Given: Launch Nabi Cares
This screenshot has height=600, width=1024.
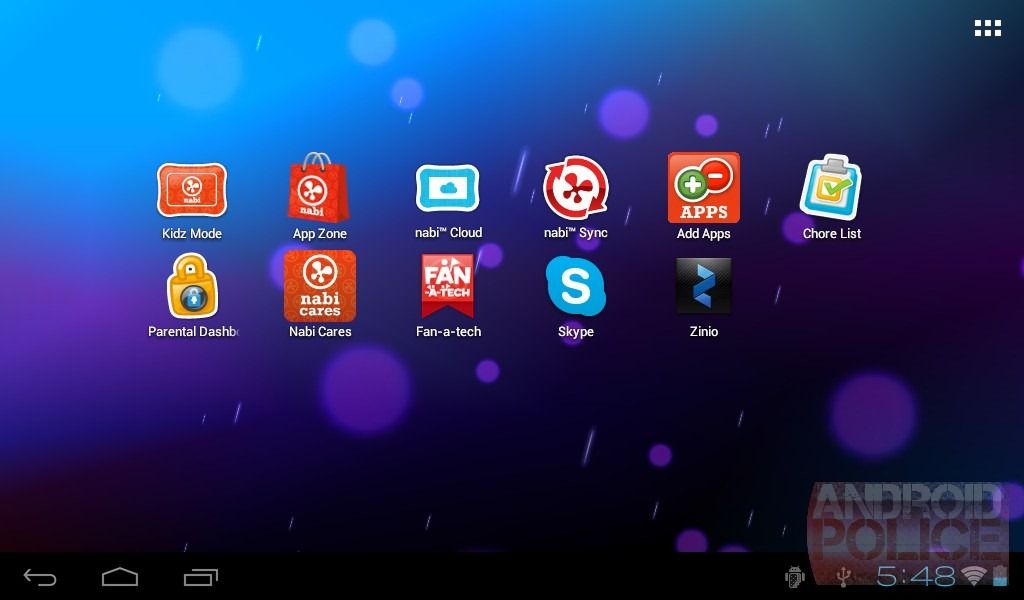Looking at the screenshot, I should point(319,287).
